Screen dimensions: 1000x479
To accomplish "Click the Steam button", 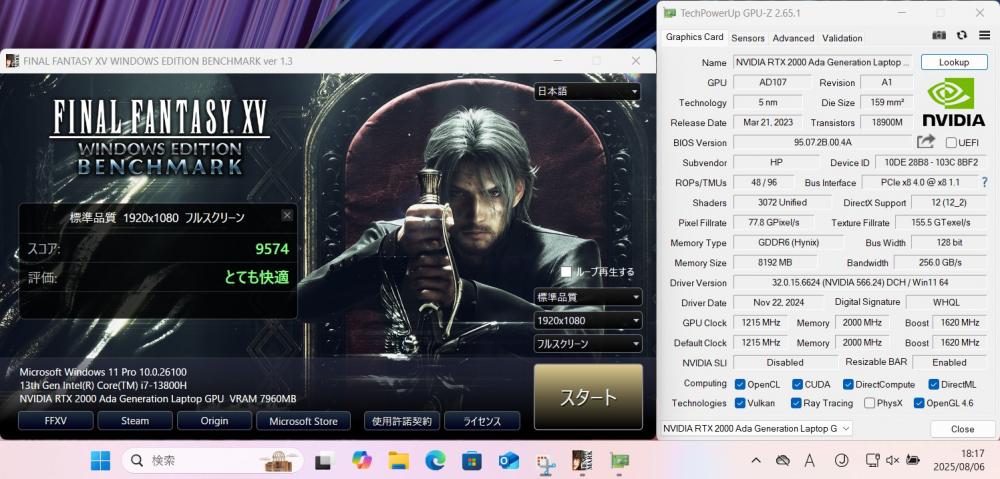I will (135, 421).
